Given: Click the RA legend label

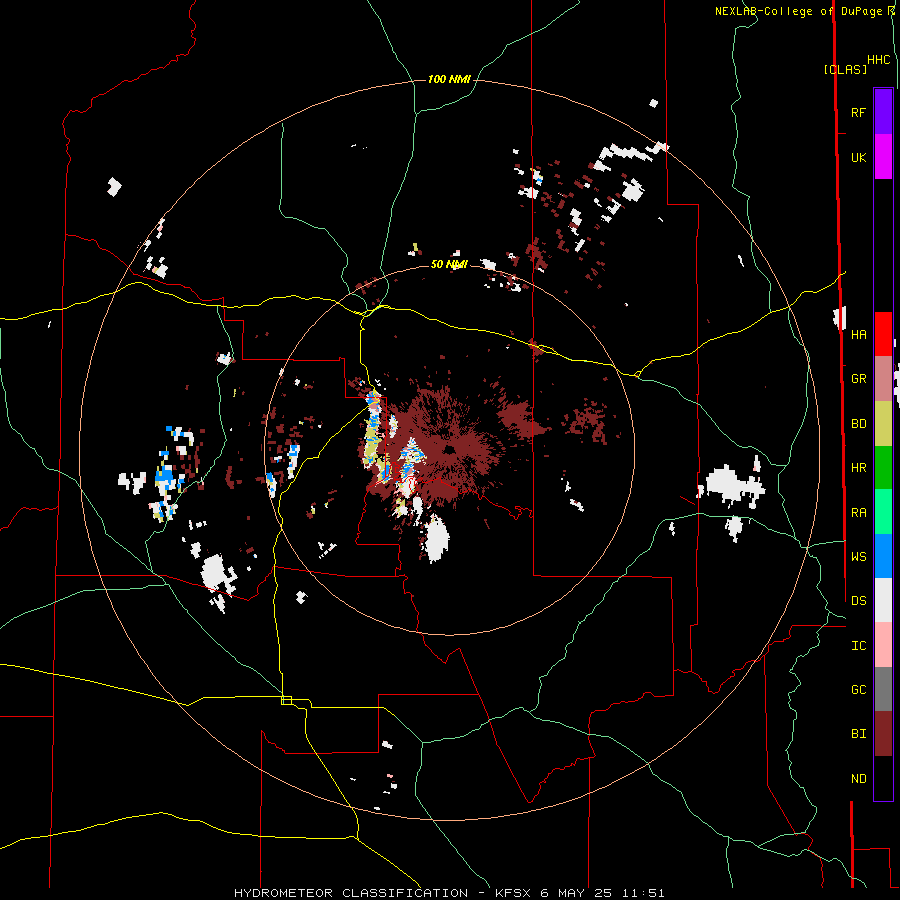Looking at the screenshot, I should tap(858, 513).
